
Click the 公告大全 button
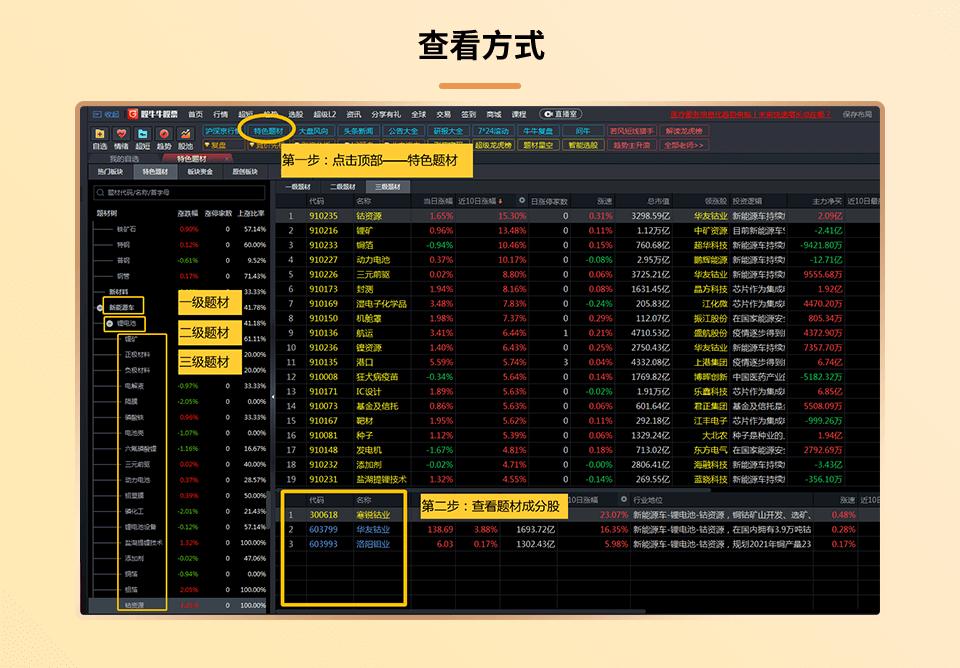point(403,131)
